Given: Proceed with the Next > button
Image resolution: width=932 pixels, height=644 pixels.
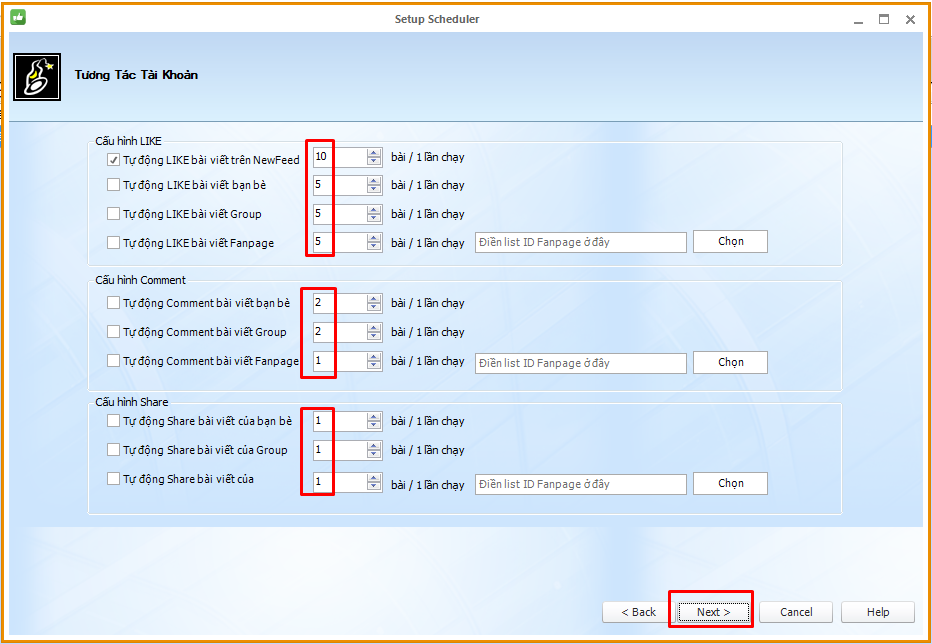Looking at the screenshot, I should point(713,612).
